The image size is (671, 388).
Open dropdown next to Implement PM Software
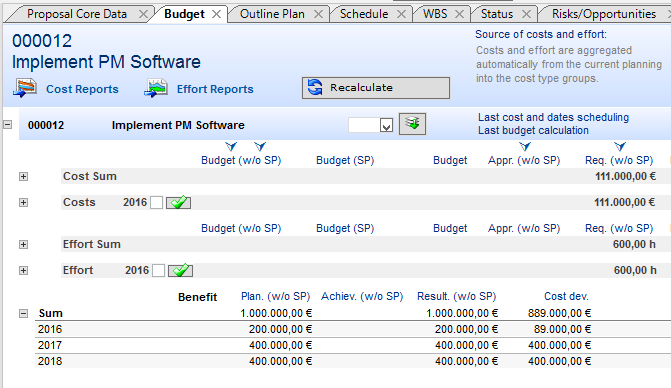(386, 125)
